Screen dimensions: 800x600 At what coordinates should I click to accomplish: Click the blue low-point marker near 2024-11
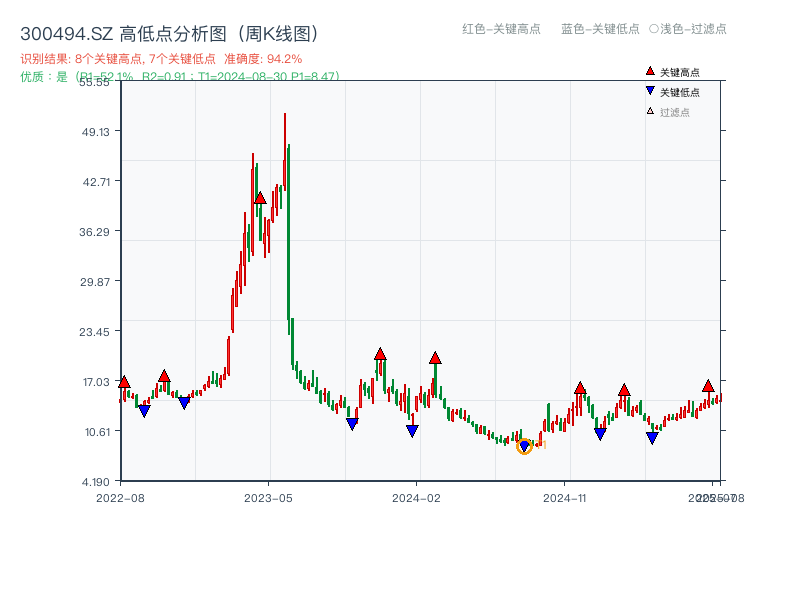(598, 432)
